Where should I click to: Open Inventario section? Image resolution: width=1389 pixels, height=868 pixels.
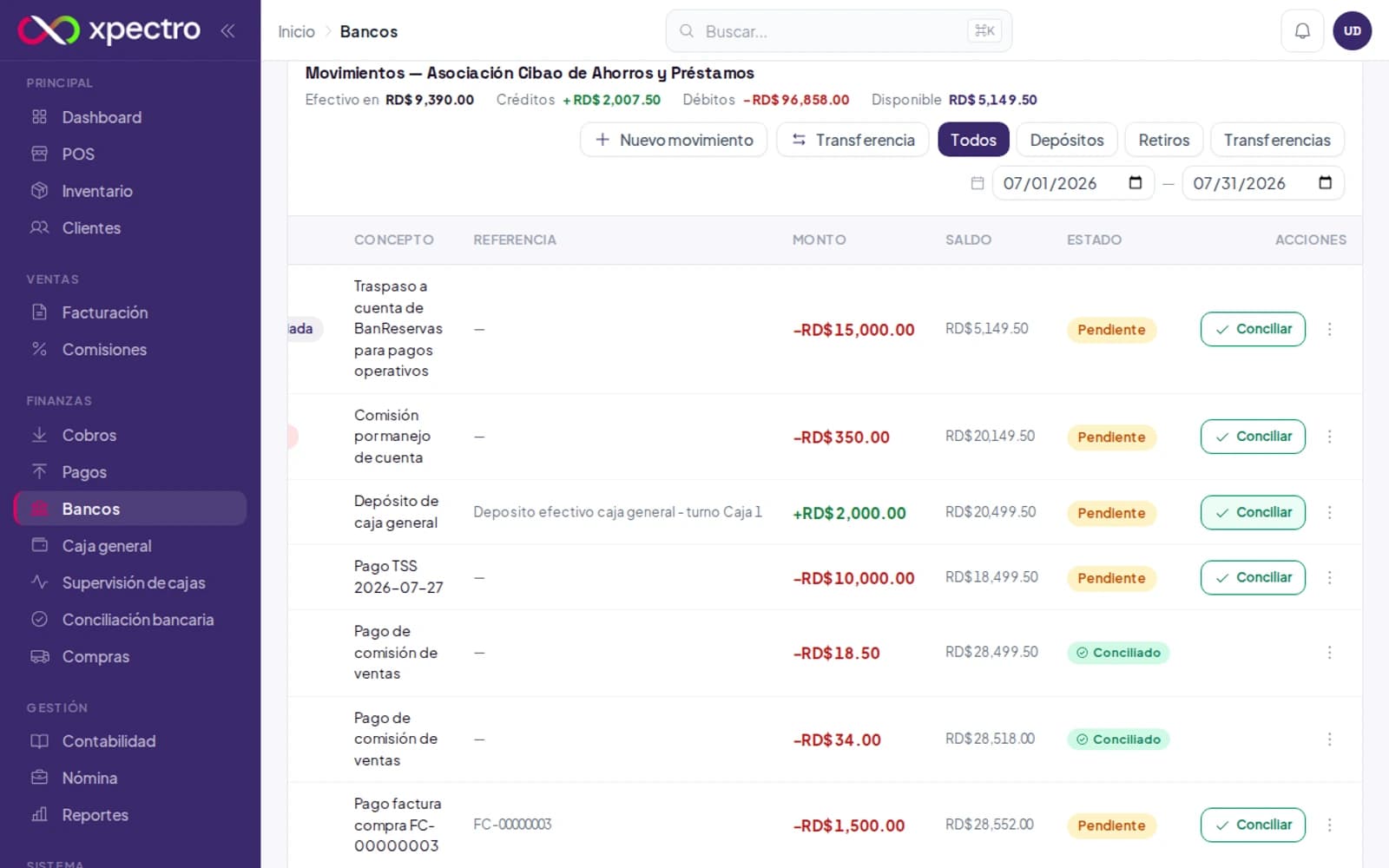click(130, 191)
